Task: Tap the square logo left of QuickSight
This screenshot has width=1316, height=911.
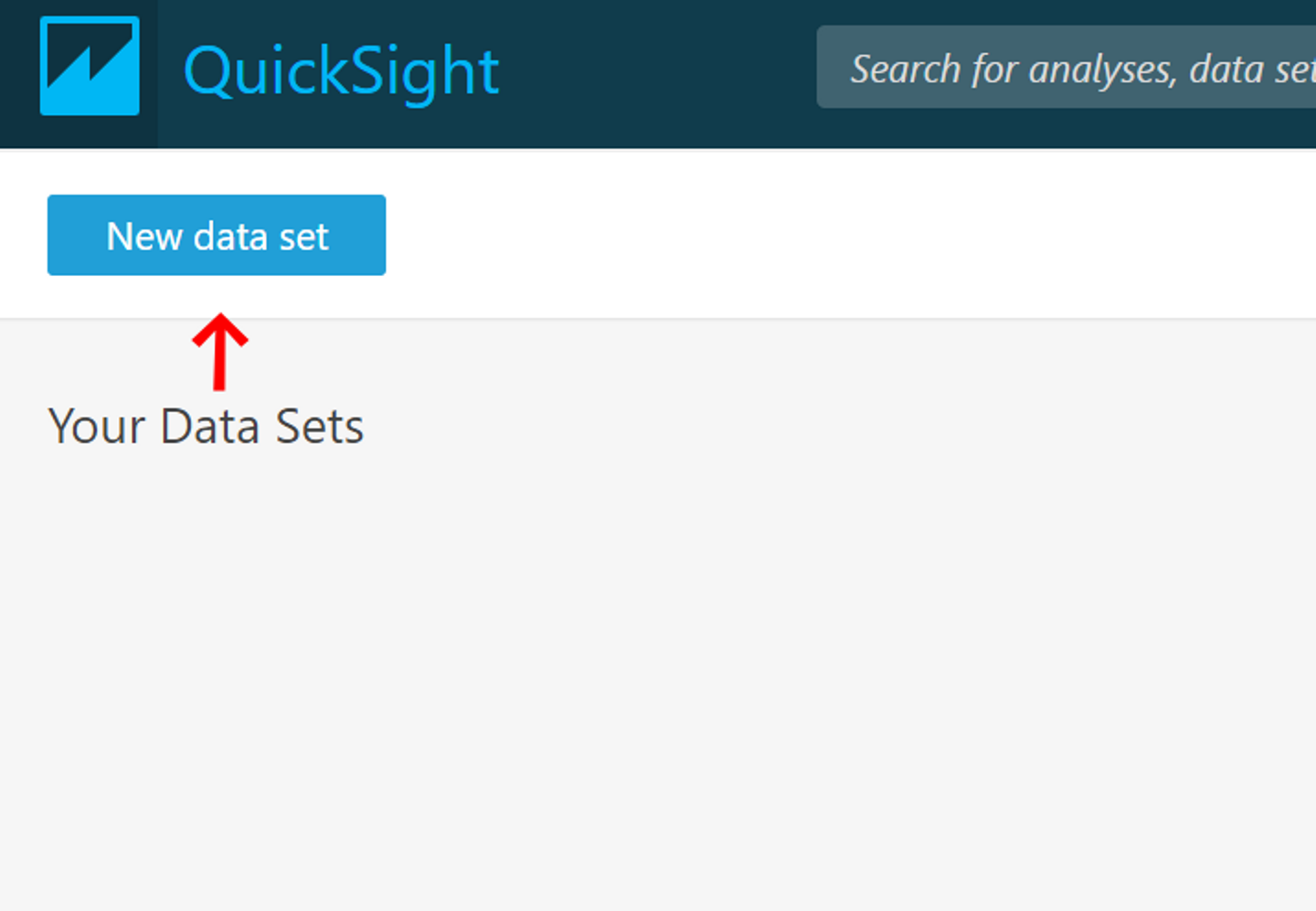Action: tap(90, 66)
